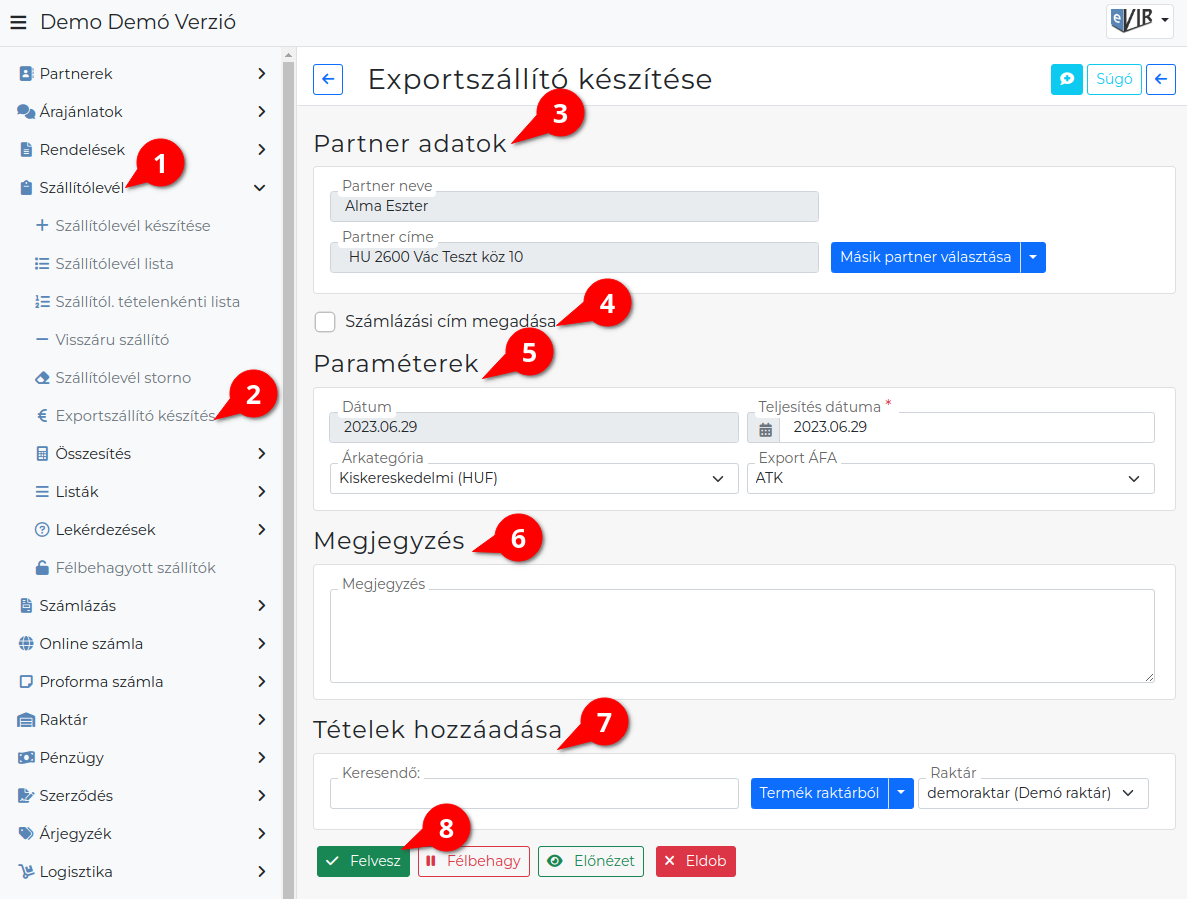Open Szállítólevél lista menu item
This screenshot has height=899, width=1187.
tap(114, 263)
